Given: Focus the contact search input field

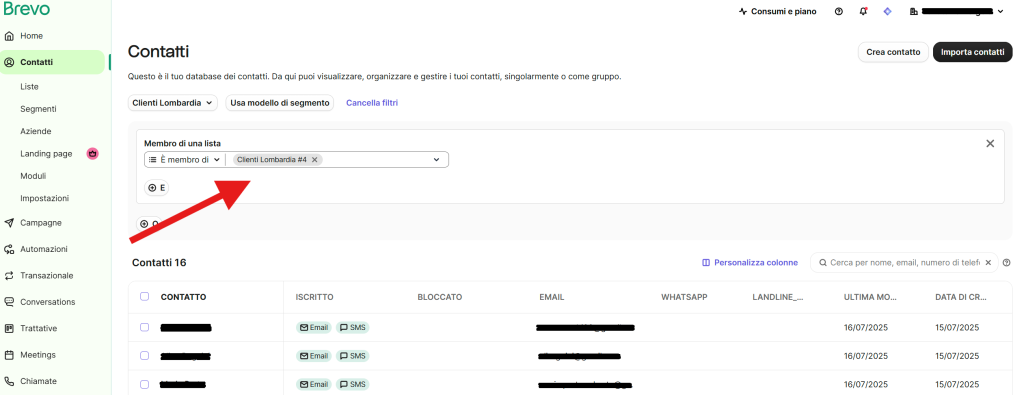Looking at the screenshot, I should (904, 262).
